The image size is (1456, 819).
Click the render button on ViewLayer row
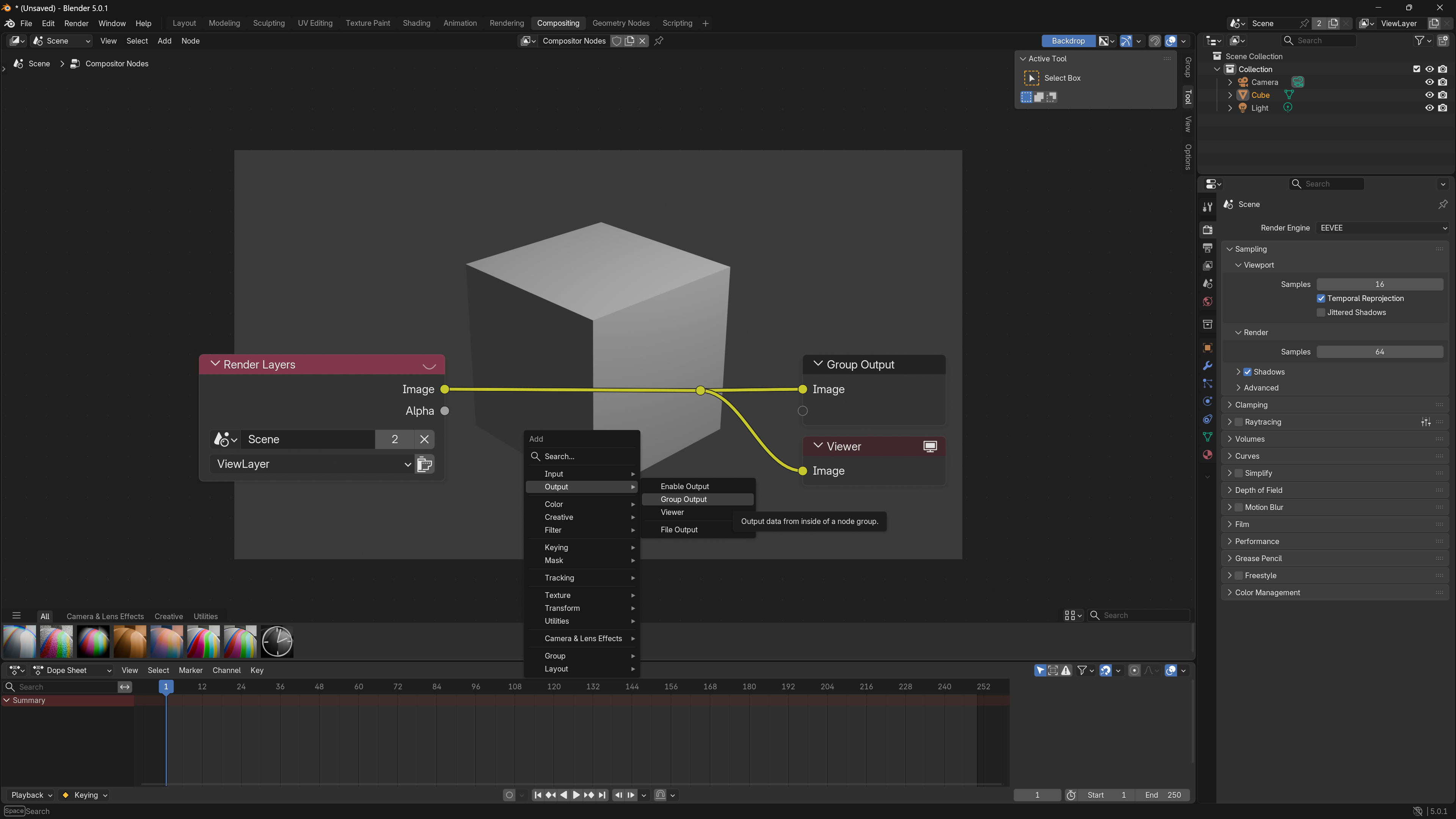(x=425, y=464)
